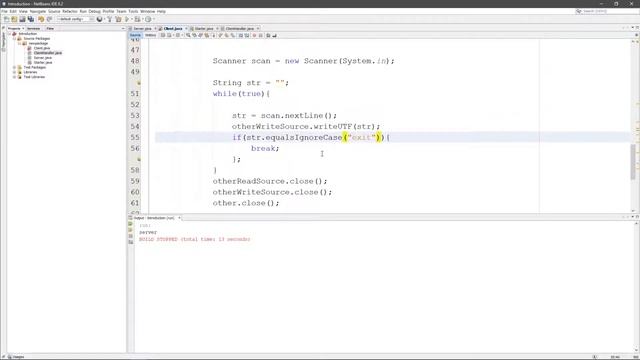The height and width of the screenshot is (360, 640).
Task: Click the Comment editor toolbar icon
Action: pyautogui.click(x=268, y=35)
